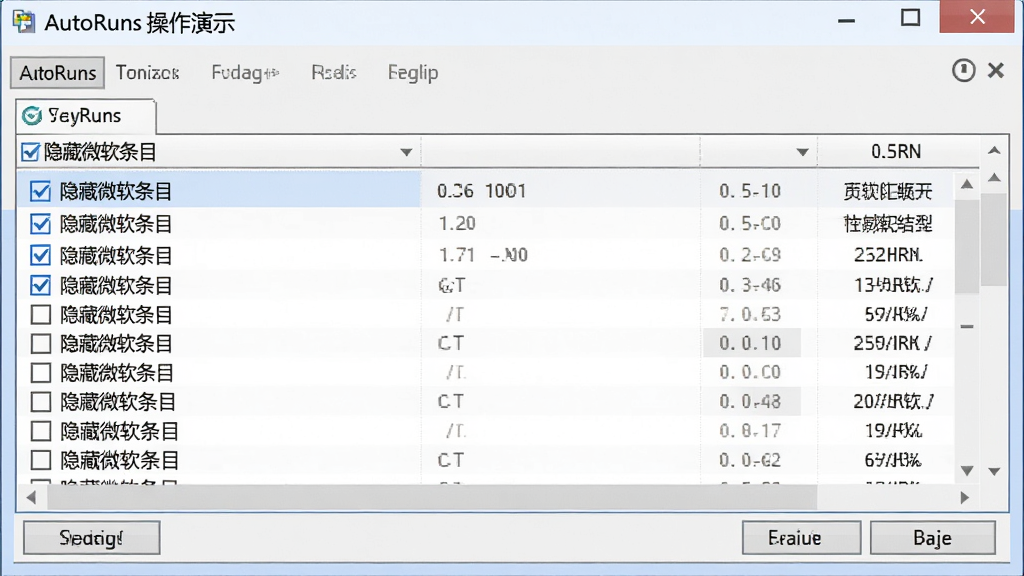Check the row with value 0.0-62
Screen dimensions: 1024x576
(40, 460)
